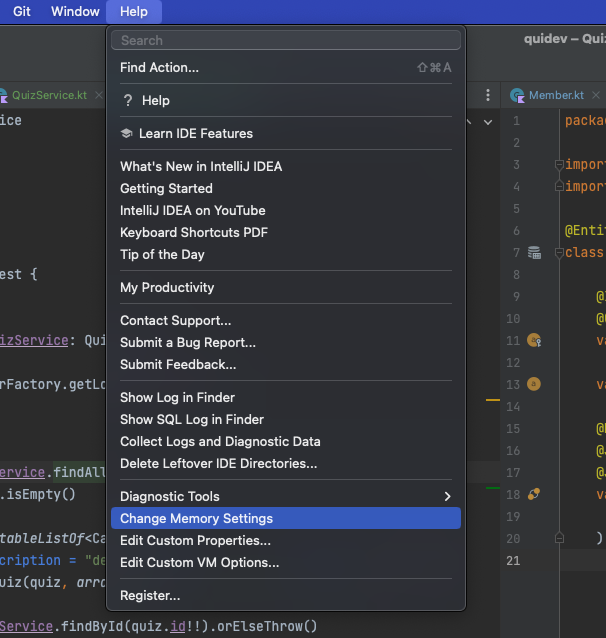Click the gutter icon on line 11
This screenshot has width=606, height=638.
(534, 340)
